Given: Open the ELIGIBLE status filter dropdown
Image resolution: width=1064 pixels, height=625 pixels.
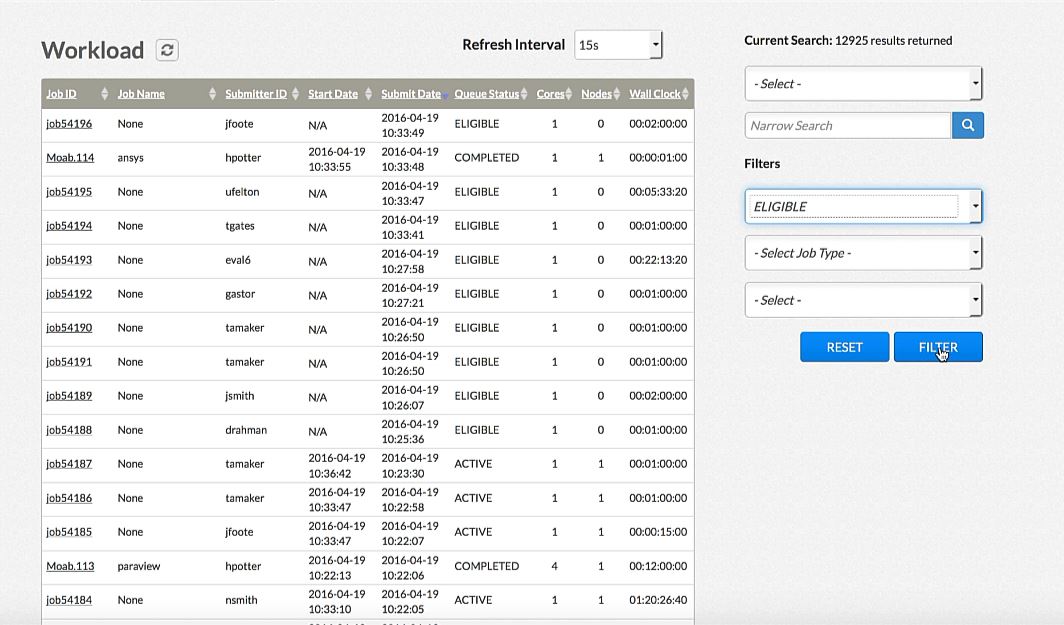Looking at the screenshot, I should pos(863,206).
